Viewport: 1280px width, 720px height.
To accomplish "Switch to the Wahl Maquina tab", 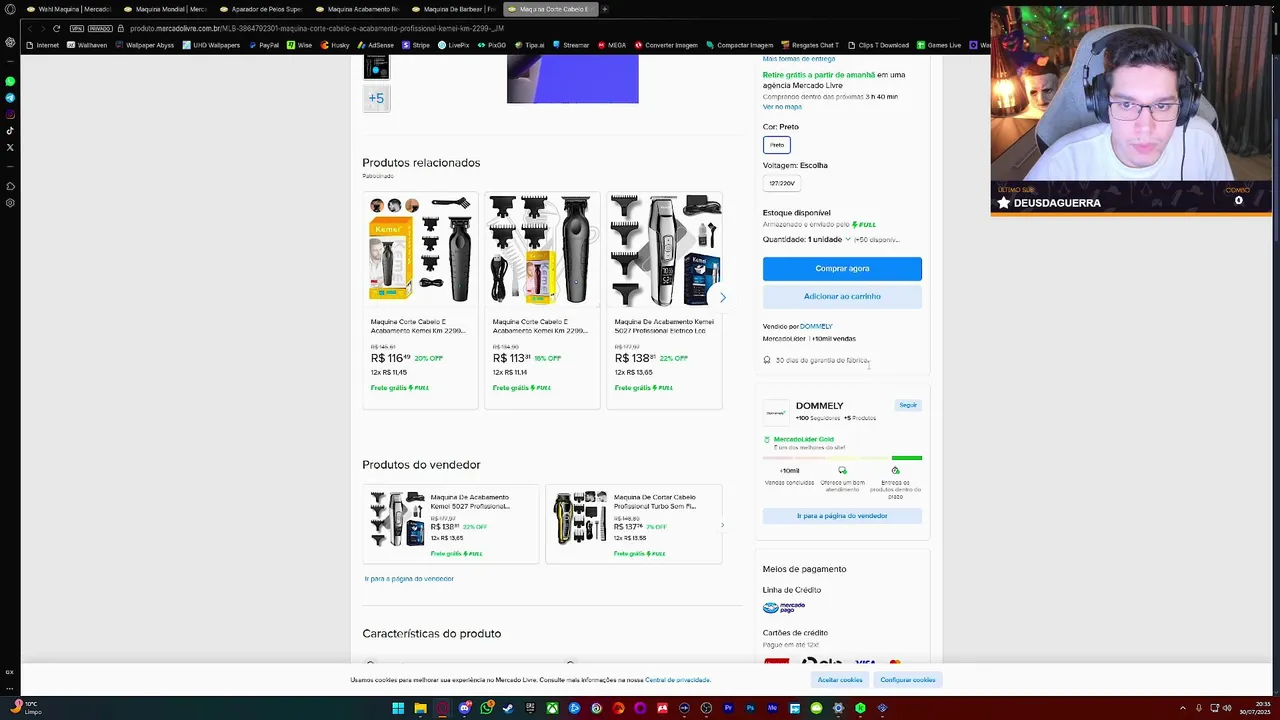I will click(x=70, y=9).
